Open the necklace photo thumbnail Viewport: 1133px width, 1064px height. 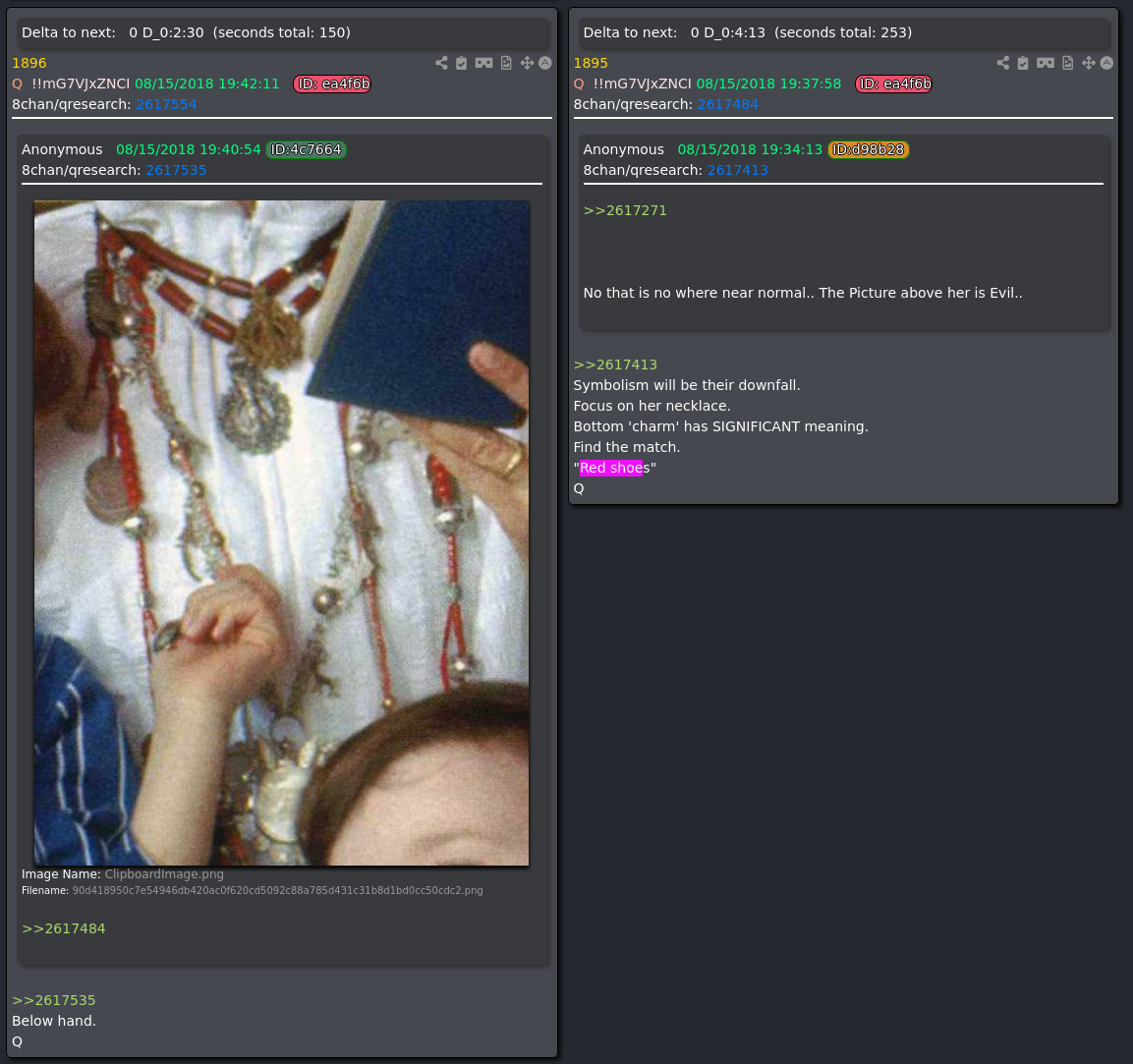[x=281, y=533]
